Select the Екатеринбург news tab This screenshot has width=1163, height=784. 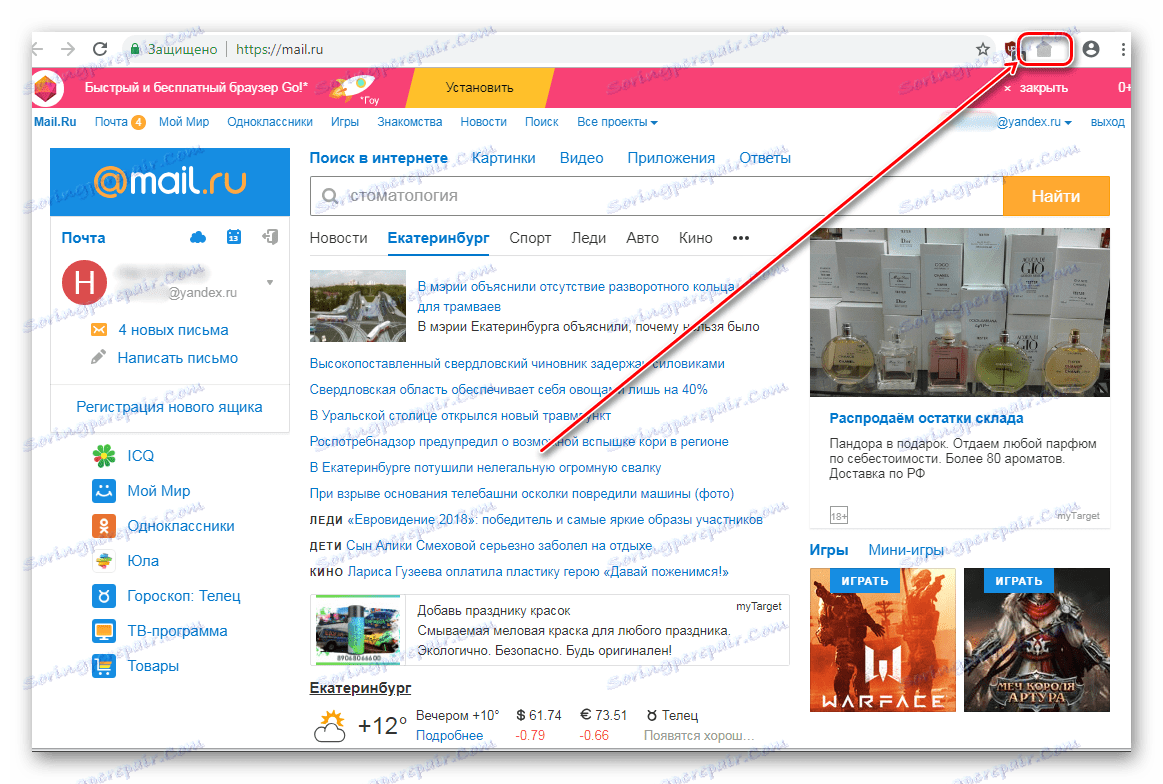tap(438, 238)
